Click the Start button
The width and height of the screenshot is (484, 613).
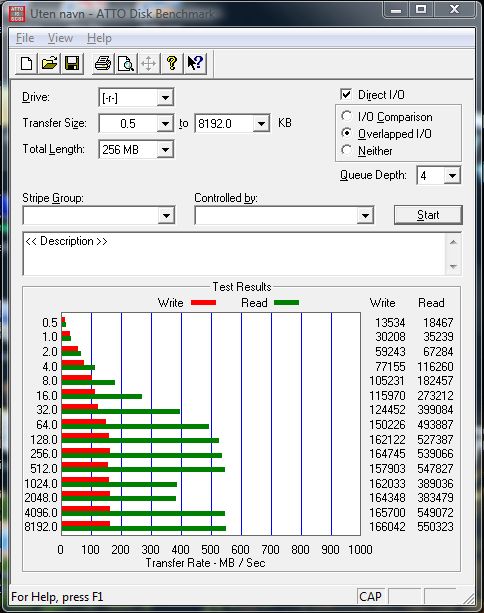pyautogui.click(x=428, y=215)
